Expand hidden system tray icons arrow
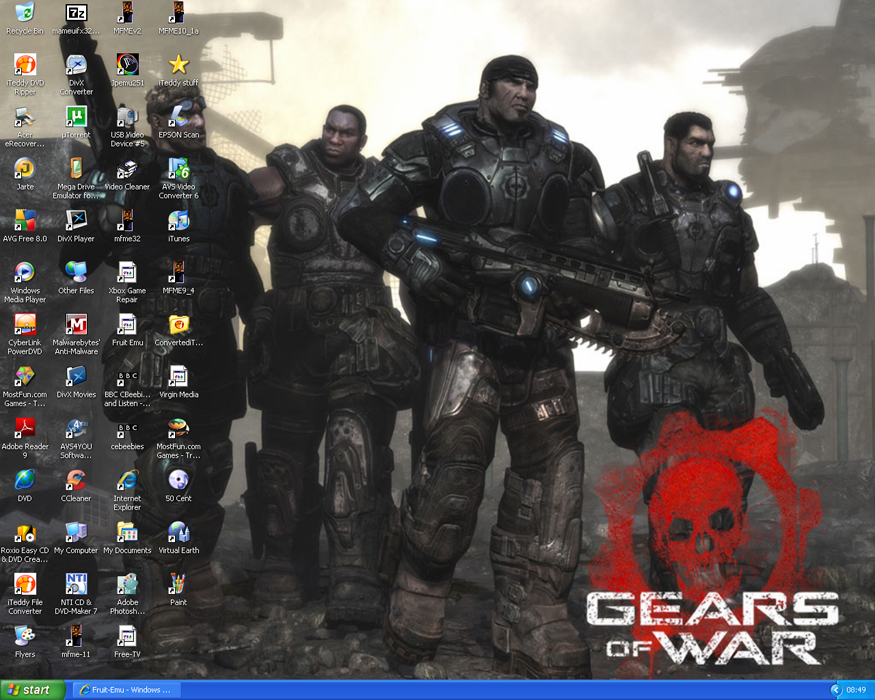Screen dimensions: 875x700 point(835,690)
